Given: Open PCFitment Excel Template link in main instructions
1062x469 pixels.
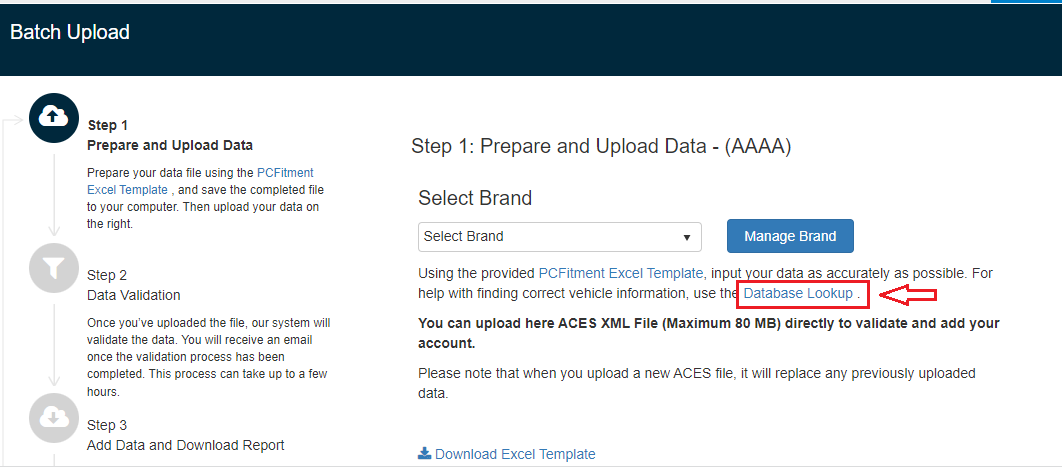Looking at the screenshot, I should click(621, 273).
